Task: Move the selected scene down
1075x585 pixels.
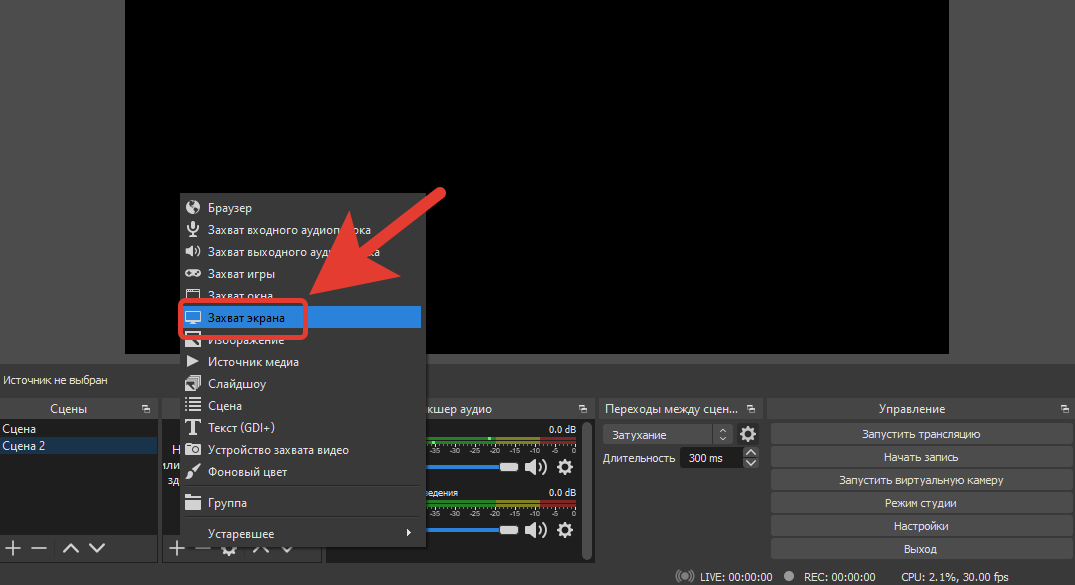Action: click(x=97, y=548)
